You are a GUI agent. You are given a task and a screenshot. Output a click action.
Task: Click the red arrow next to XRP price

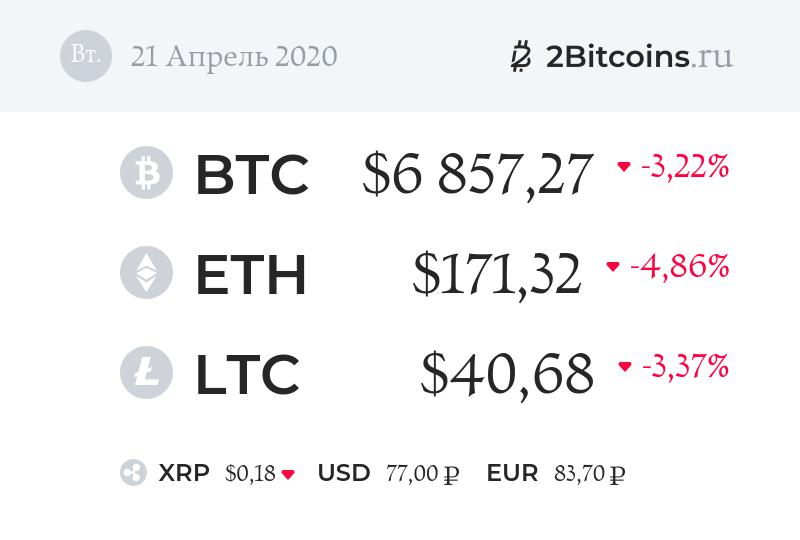tap(288, 474)
